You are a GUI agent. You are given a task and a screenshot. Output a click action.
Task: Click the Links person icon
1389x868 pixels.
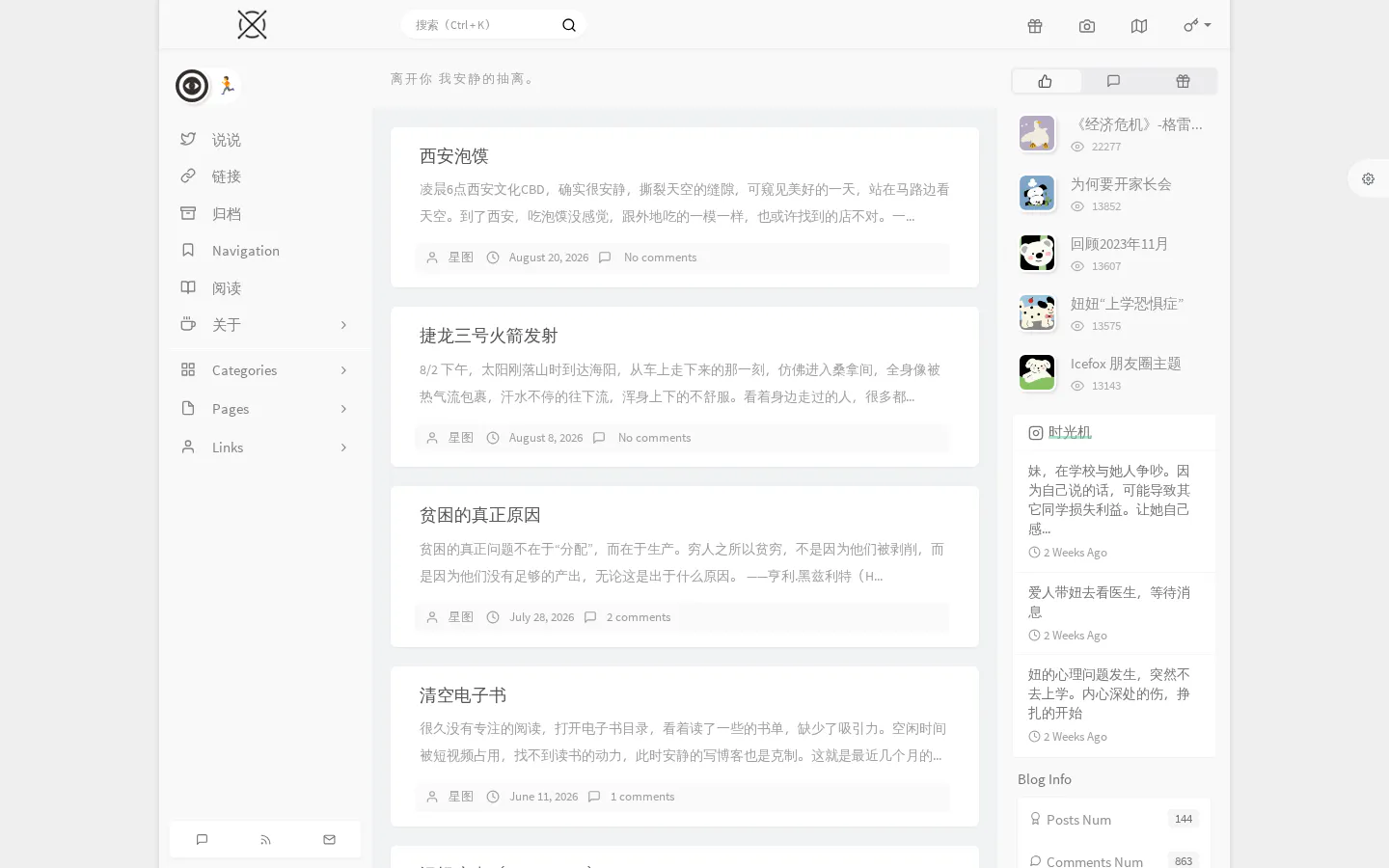point(188,447)
